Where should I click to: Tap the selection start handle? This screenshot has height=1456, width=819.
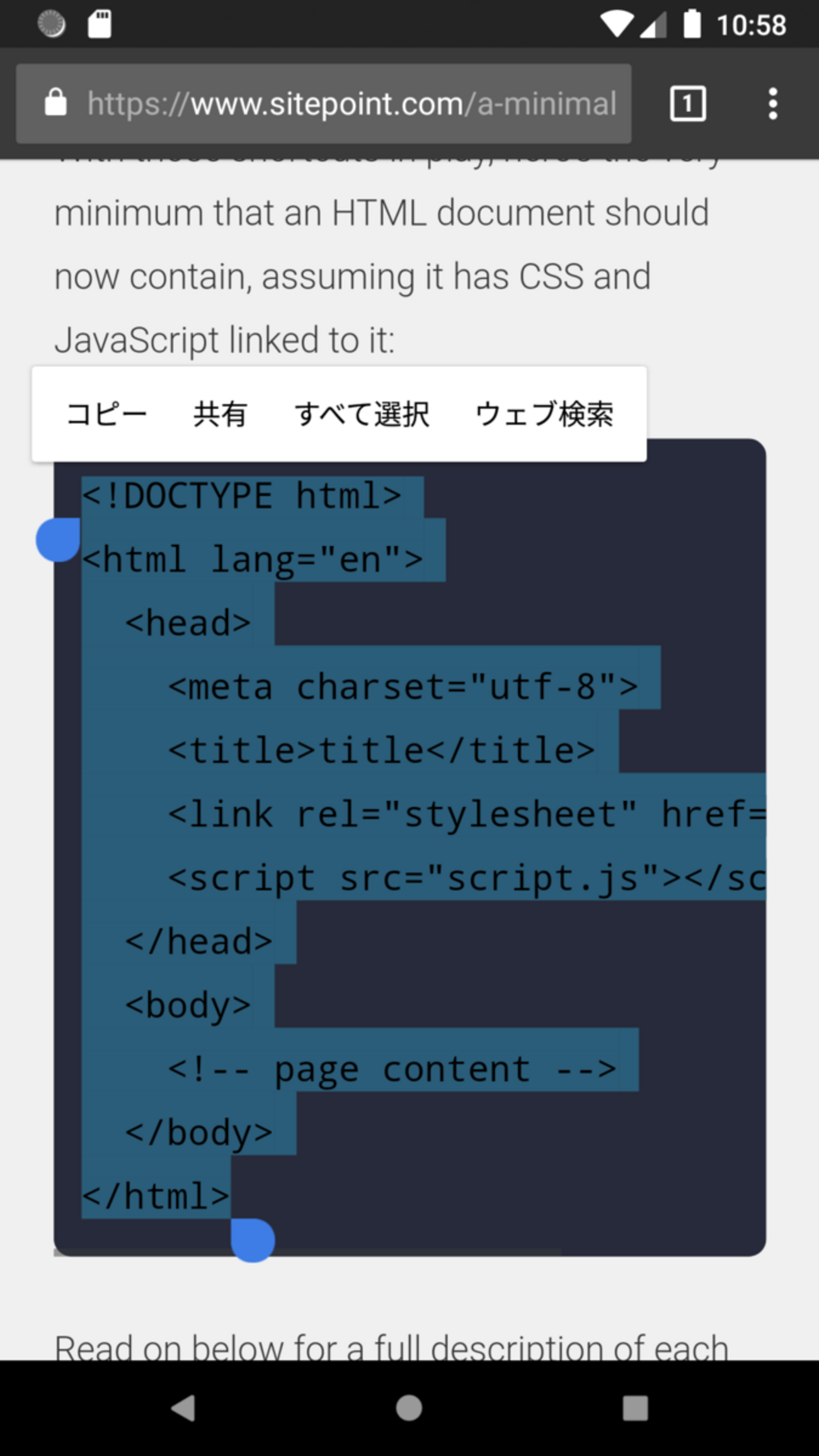(58, 539)
